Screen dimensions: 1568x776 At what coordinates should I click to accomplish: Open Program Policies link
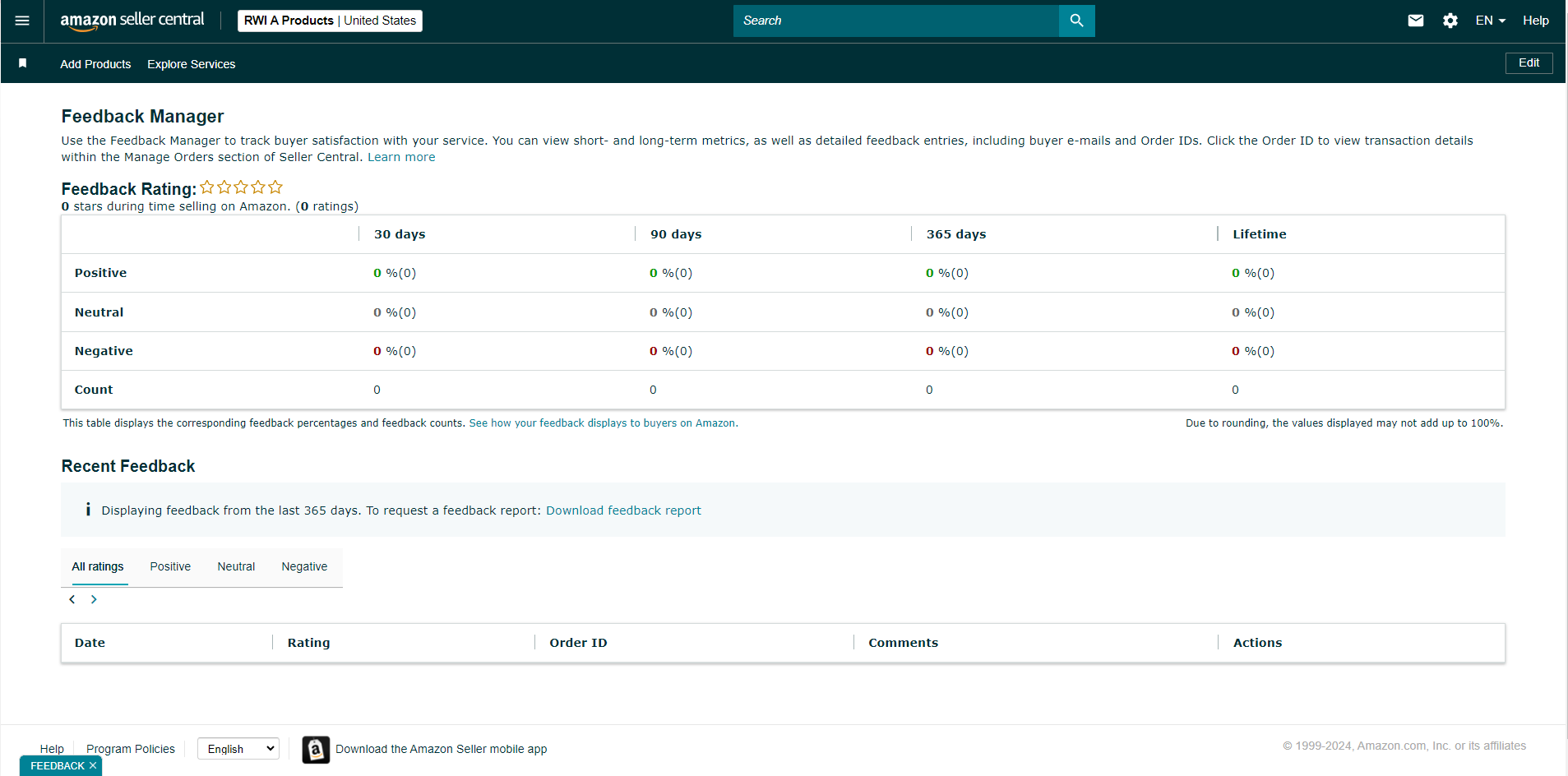131,749
